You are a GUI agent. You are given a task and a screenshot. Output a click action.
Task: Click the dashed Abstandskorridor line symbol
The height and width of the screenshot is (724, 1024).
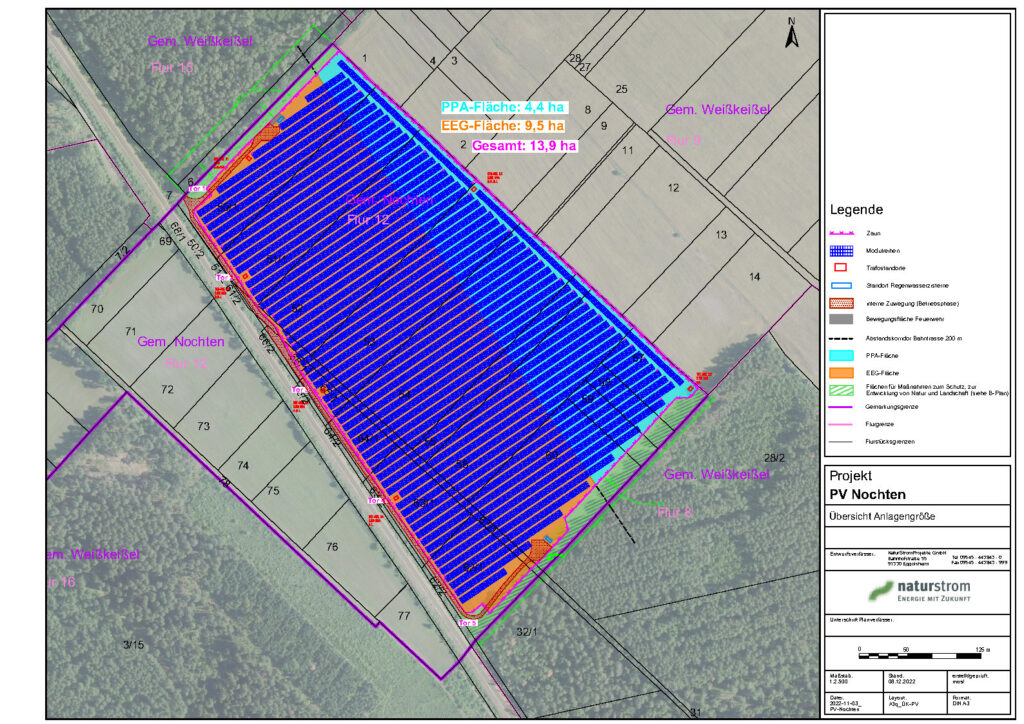(x=841, y=338)
